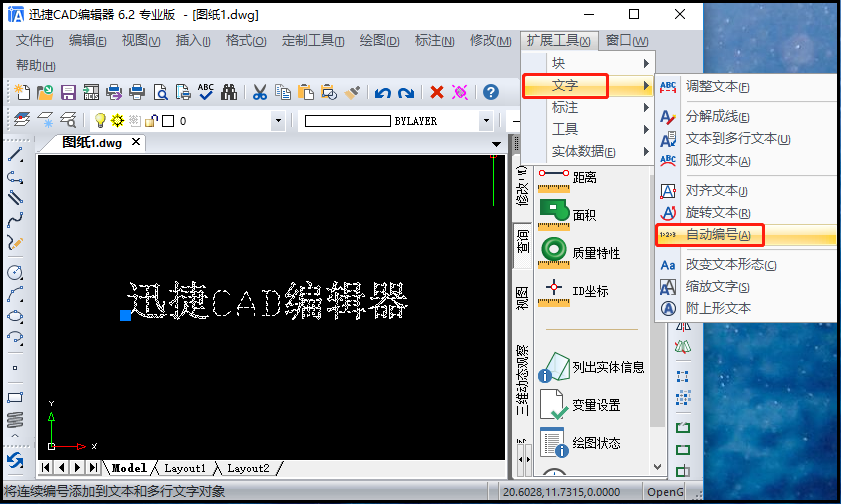Viewport: 841px width, 504px height.
Task: Open the 窗口 menu
Action: pyautogui.click(x=626, y=41)
